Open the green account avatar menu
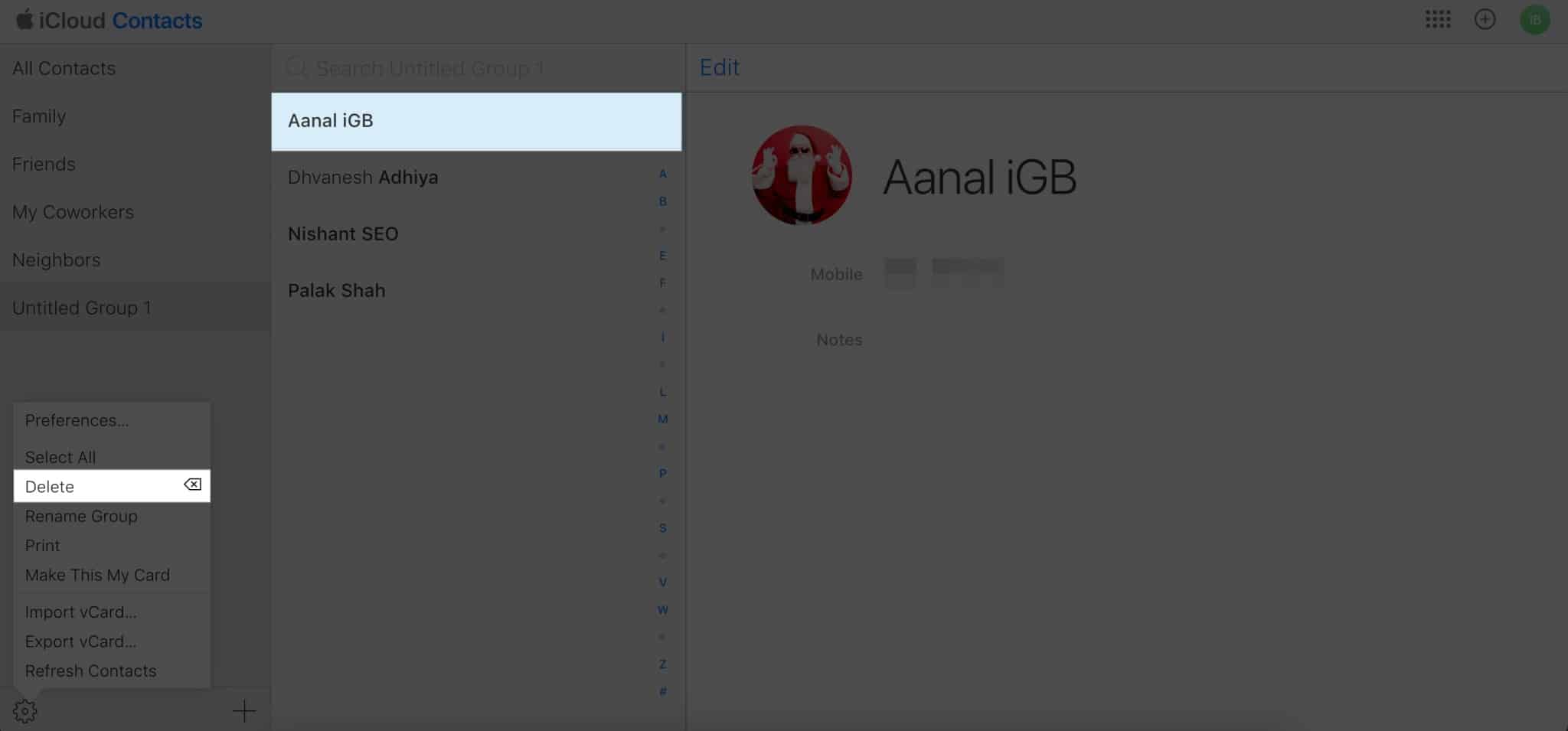The width and height of the screenshot is (1568, 731). pos(1534,20)
